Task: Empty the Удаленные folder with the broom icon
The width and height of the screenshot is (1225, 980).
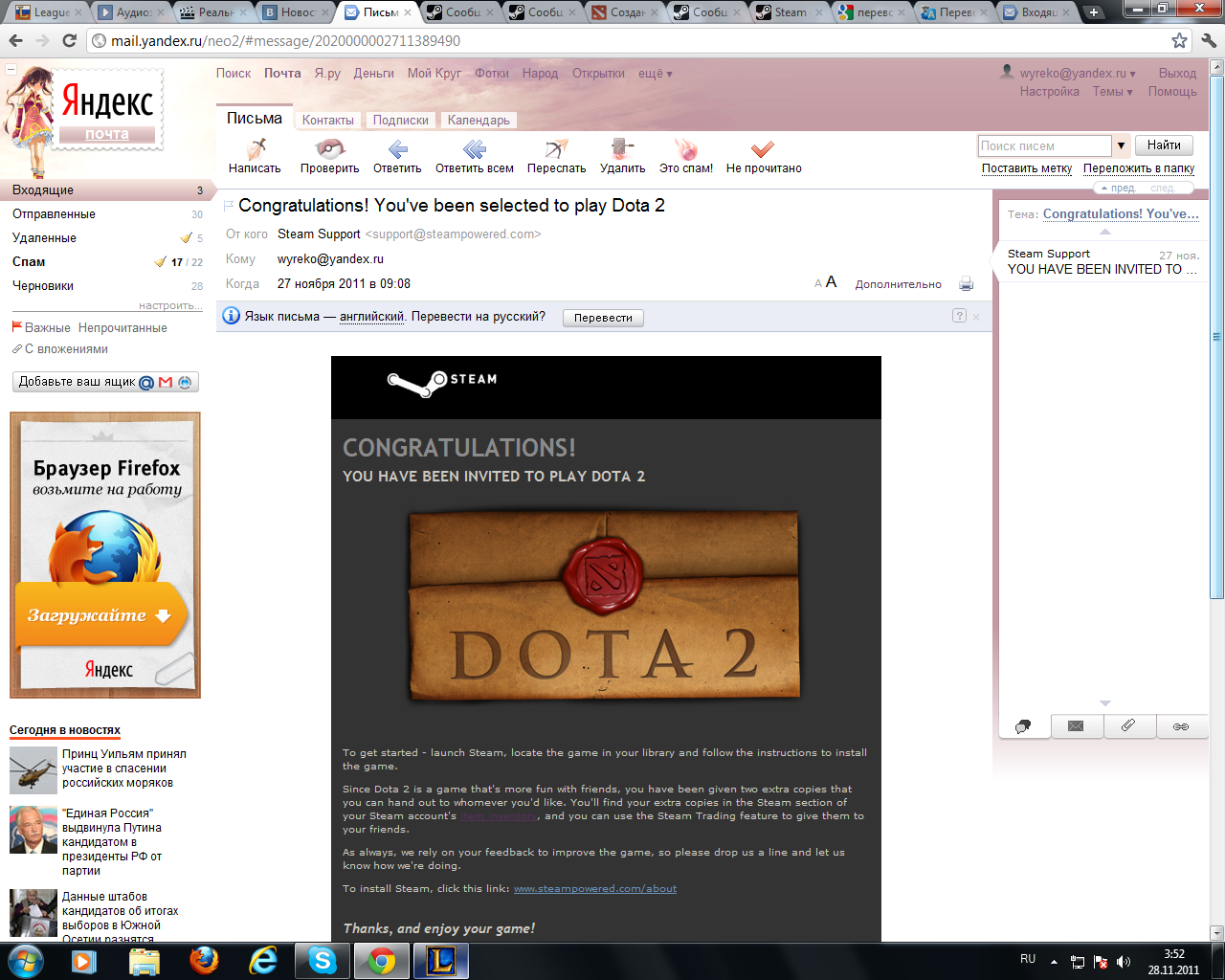Action: [186, 237]
